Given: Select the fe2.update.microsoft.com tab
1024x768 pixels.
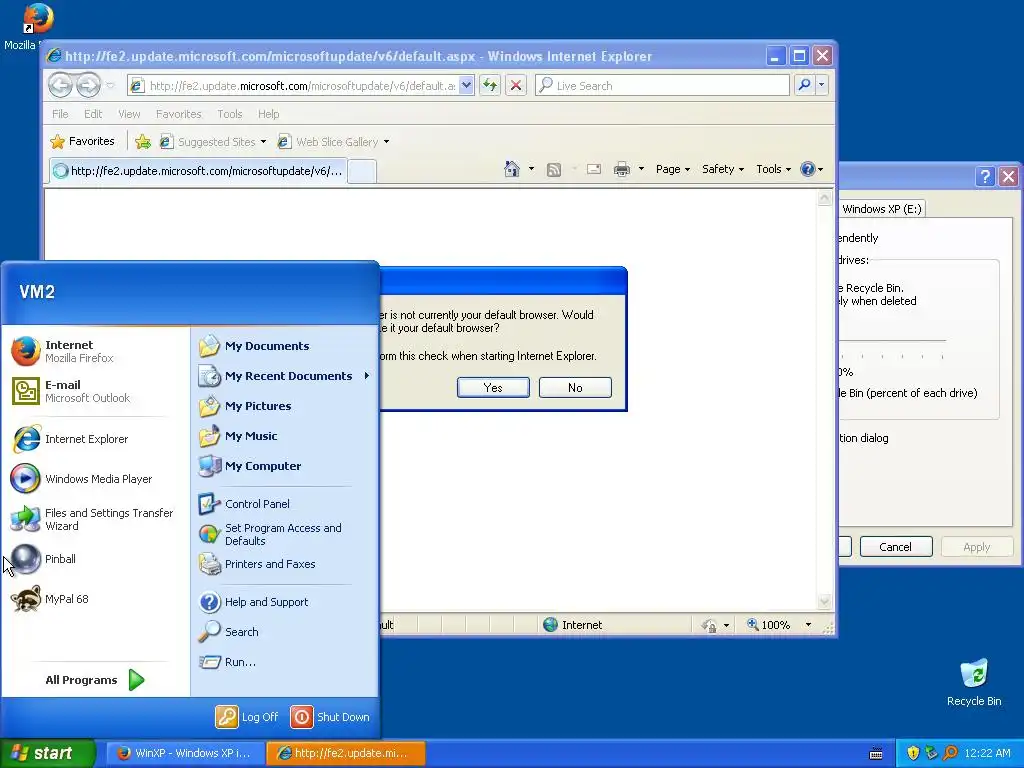Looking at the screenshot, I should pos(198,171).
